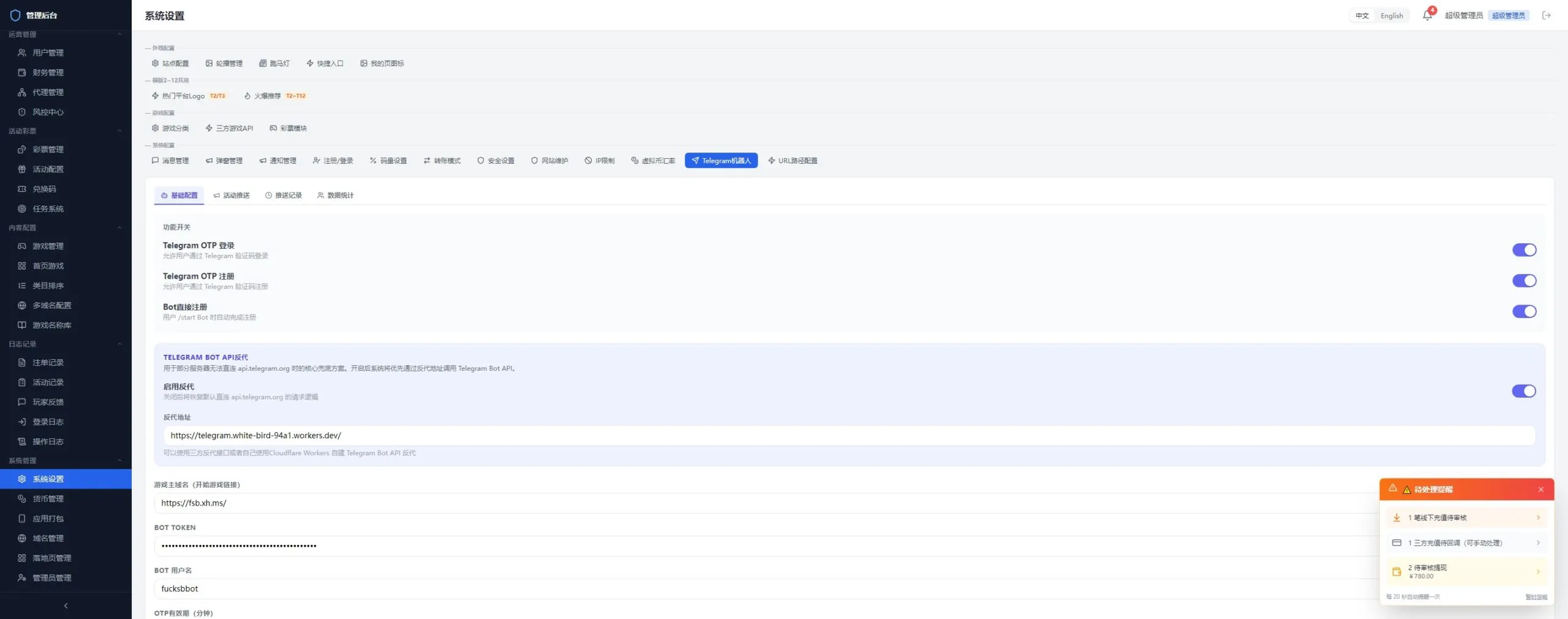Image resolution: width=1568 pixels, height=619 pixels.
Task: Click the card icon for 三方充值待回调
Action: 1396,543
